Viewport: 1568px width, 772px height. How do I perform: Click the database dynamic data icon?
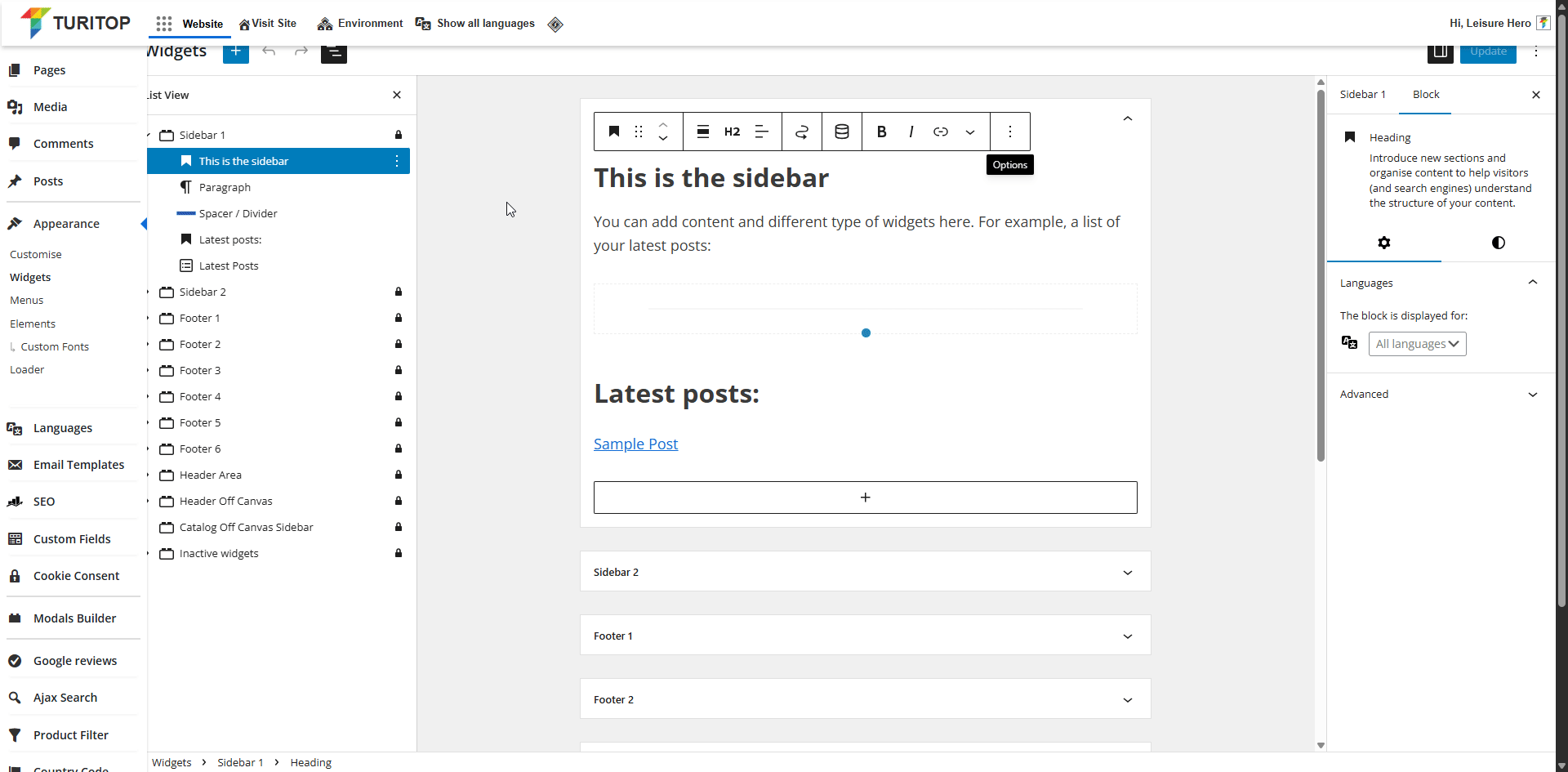coord(842,132)
